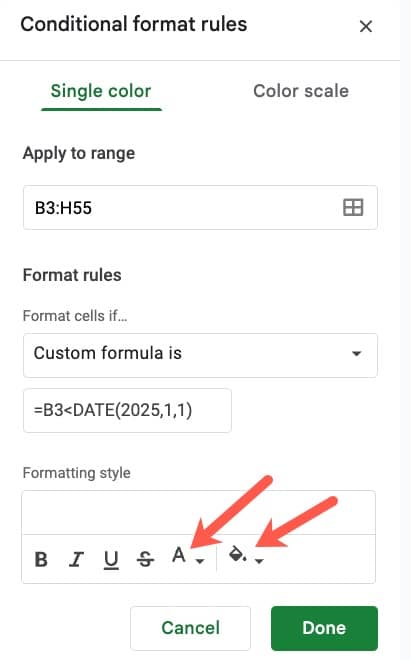
Task: Expand the arrow beside the fill color bucket
Action: click(x=259, y=561)
